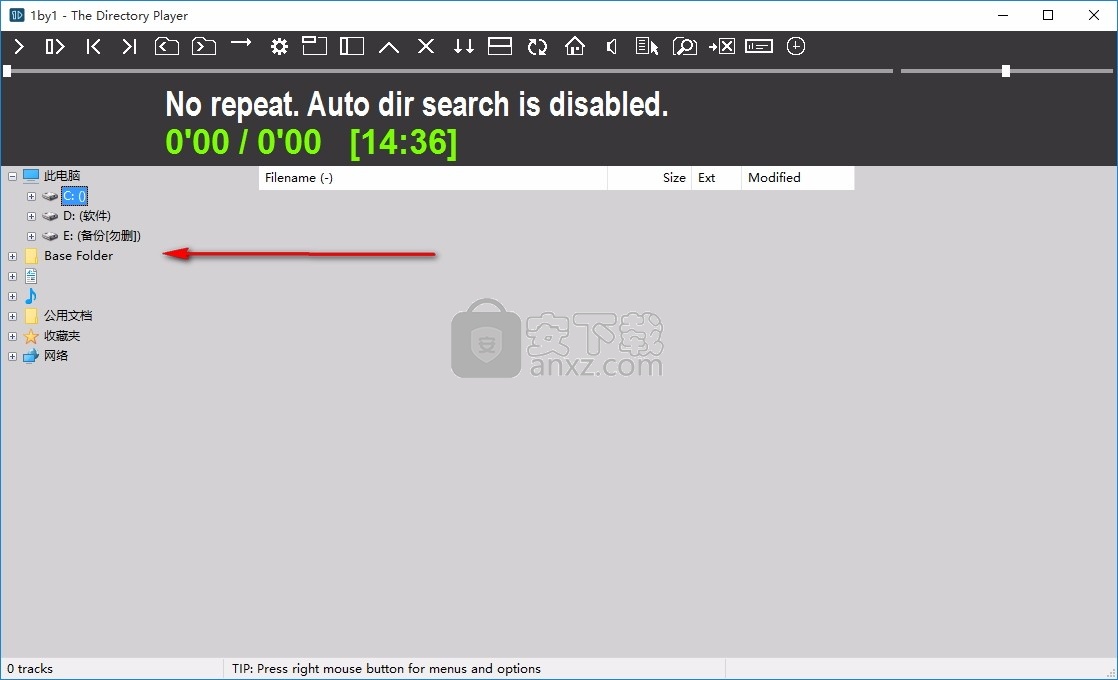Skip to the previous track

(x=93, y=46)
